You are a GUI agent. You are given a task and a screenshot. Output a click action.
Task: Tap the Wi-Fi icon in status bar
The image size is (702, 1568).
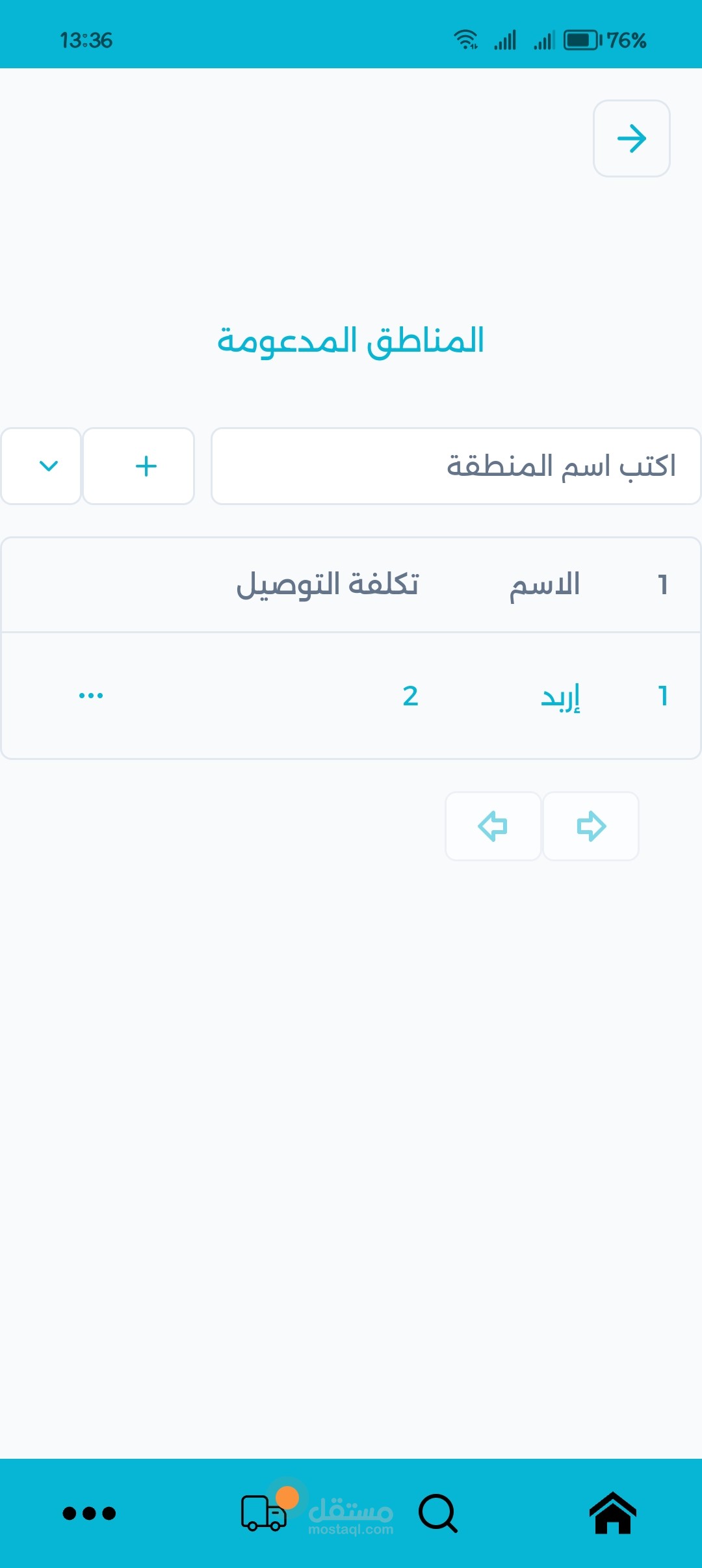pos(465,40)
